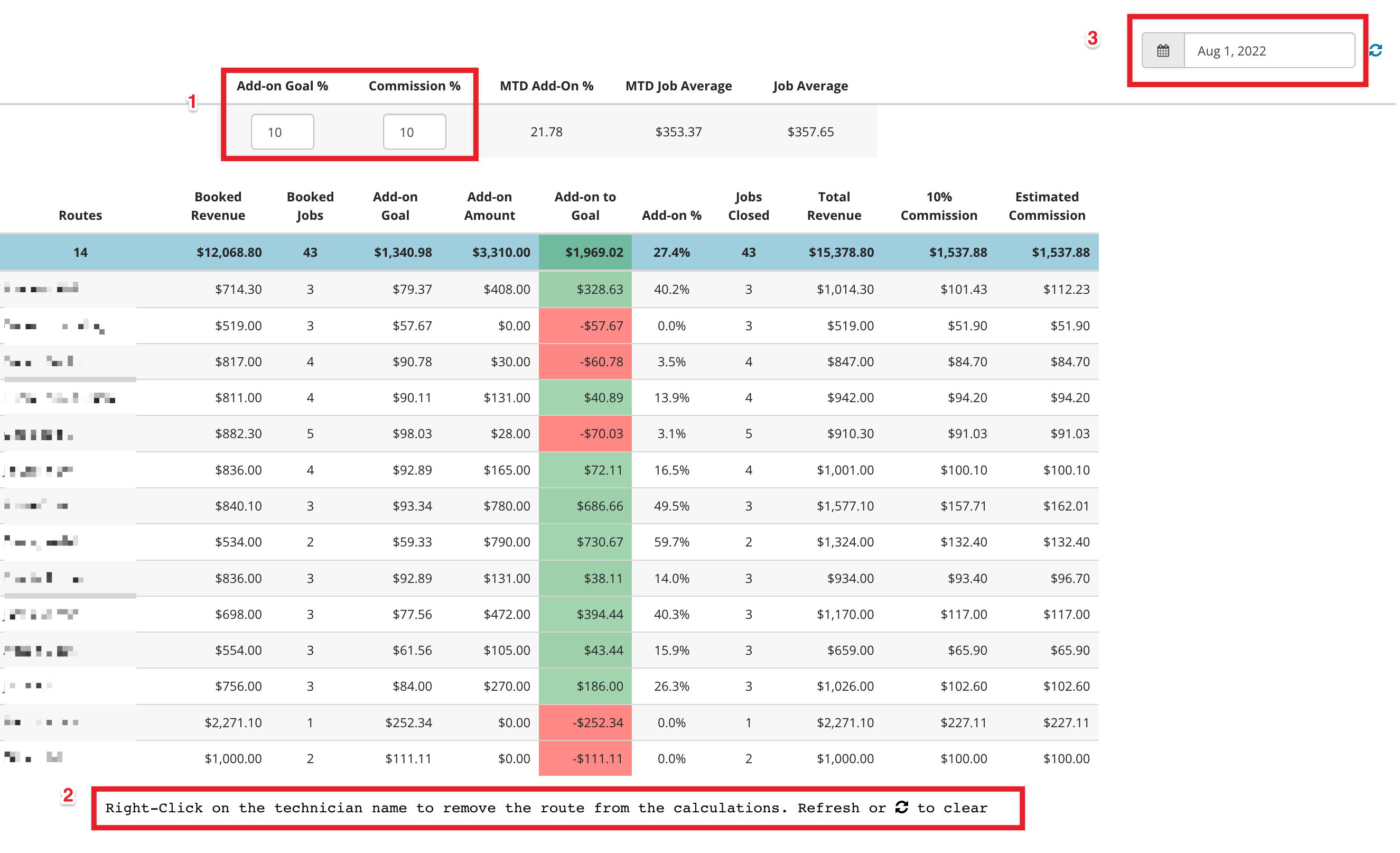Click the green $1,969.02 total cell
This screenshot has height=853, width=1400.
(585, 252)
